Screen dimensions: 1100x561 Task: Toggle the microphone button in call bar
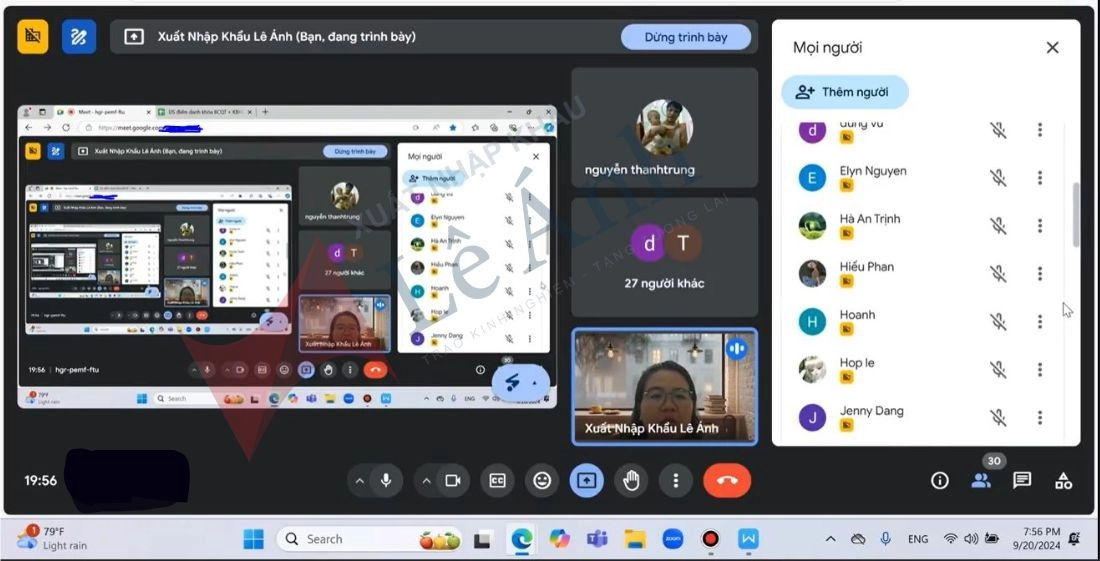[386, 481]
